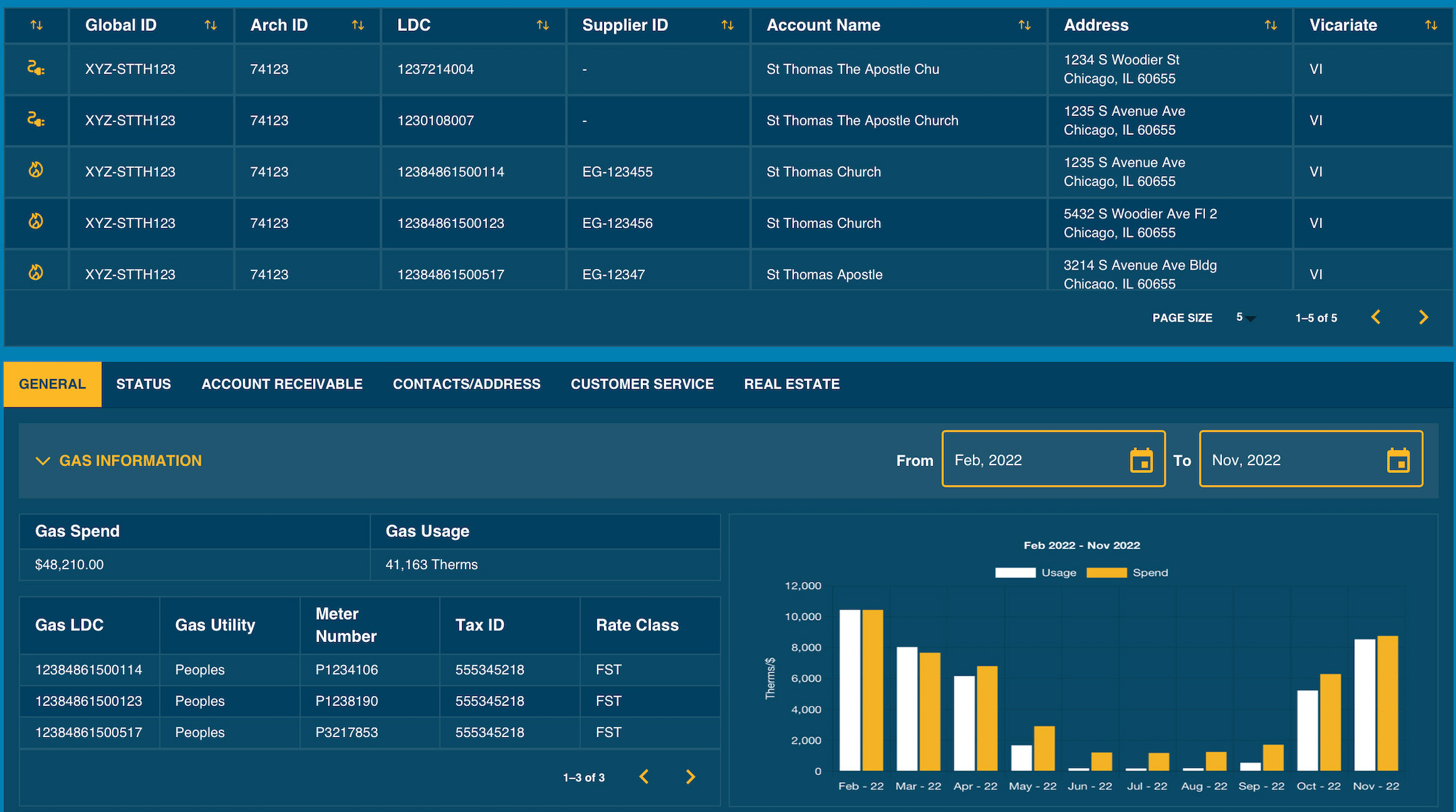
Task: Sort table by Arch ID arrows
Action: [358, 25]
